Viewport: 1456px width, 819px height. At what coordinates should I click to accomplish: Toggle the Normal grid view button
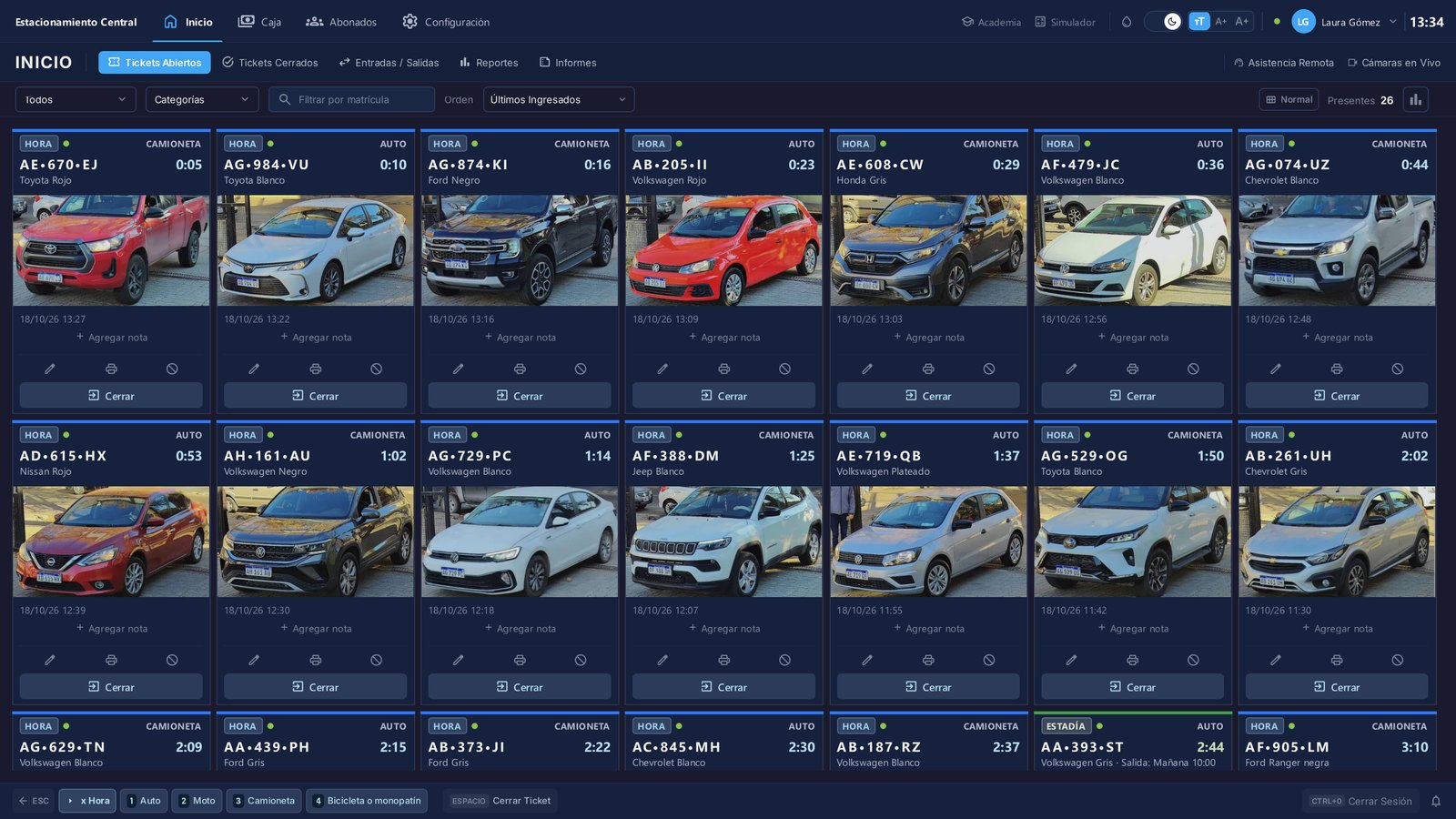(x=1289, y=100)
